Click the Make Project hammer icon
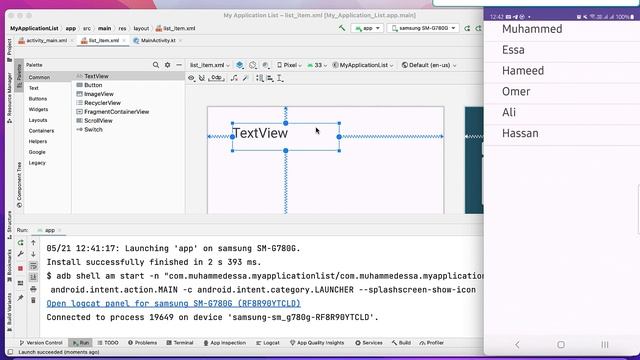 coord(342,28)
